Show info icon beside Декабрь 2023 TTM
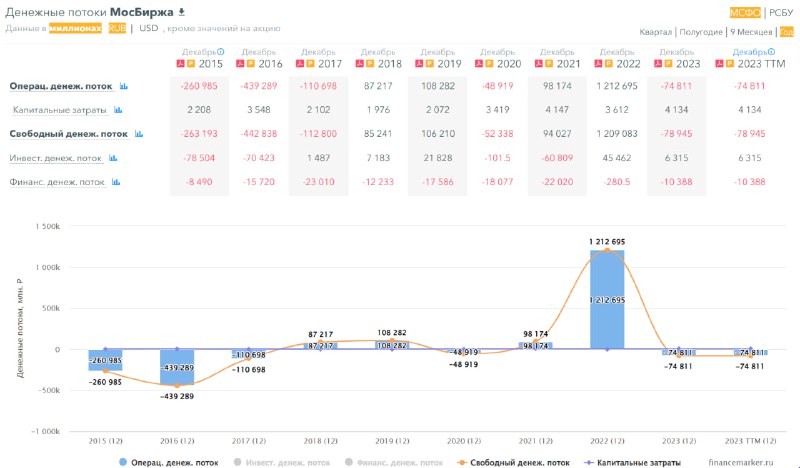 click(x=771, y=52)
